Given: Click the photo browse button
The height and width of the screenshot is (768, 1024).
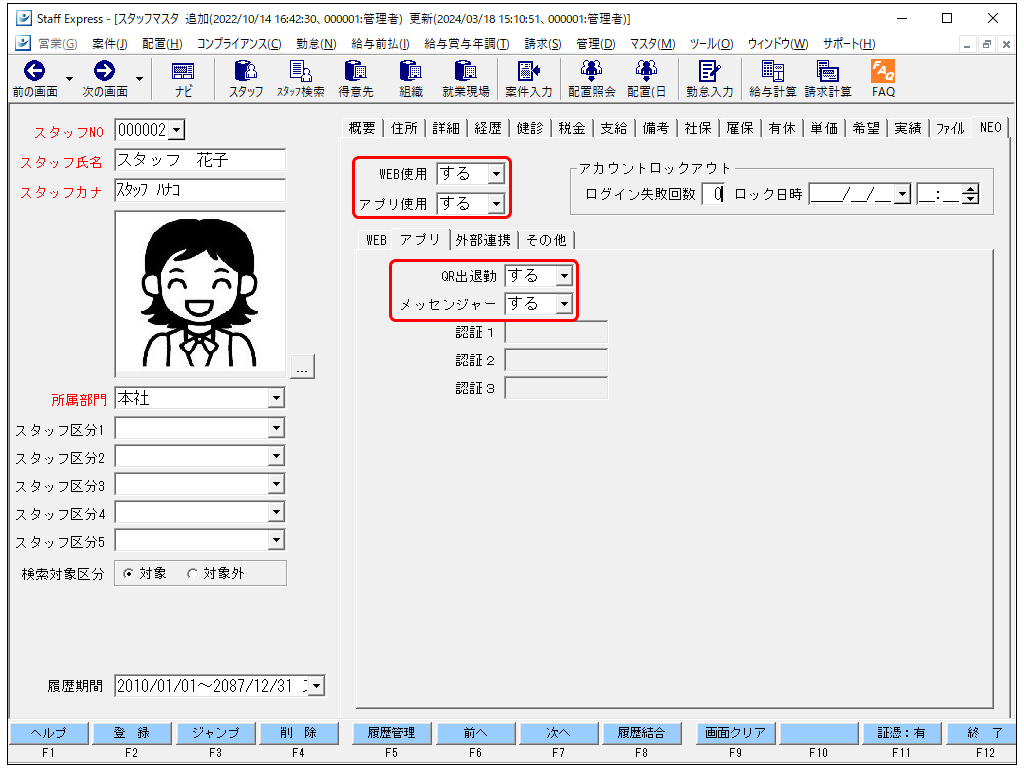Looking at the screenshot, I should click(302, 366).
